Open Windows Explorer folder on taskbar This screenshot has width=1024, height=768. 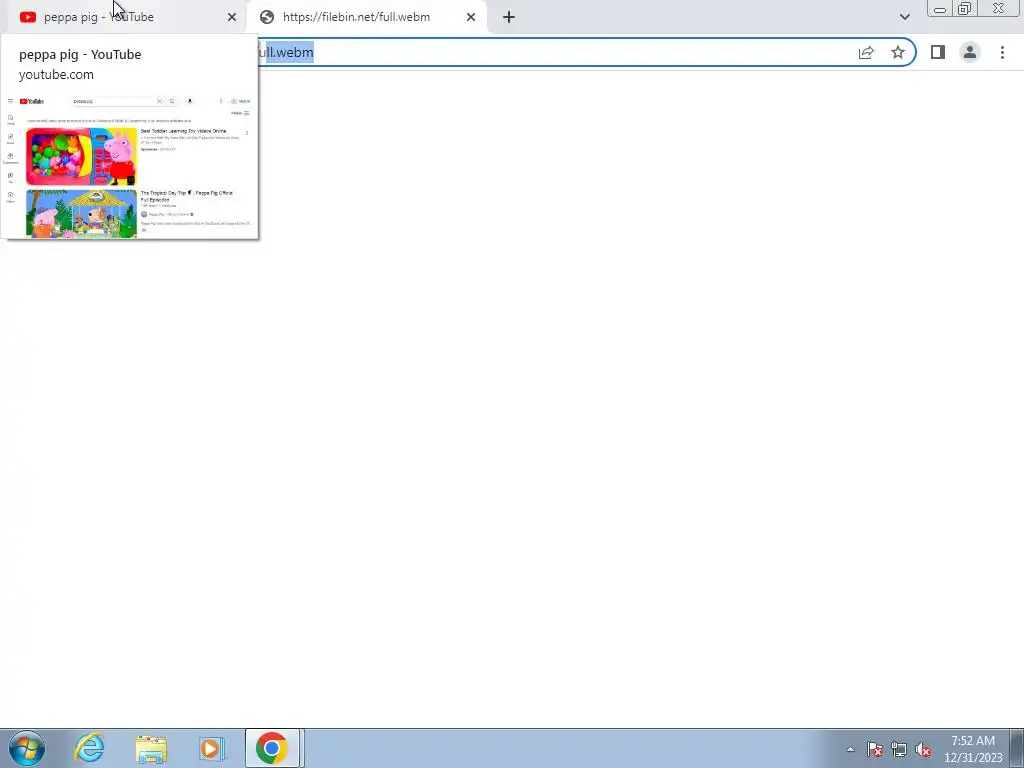[x=151, y=748]
